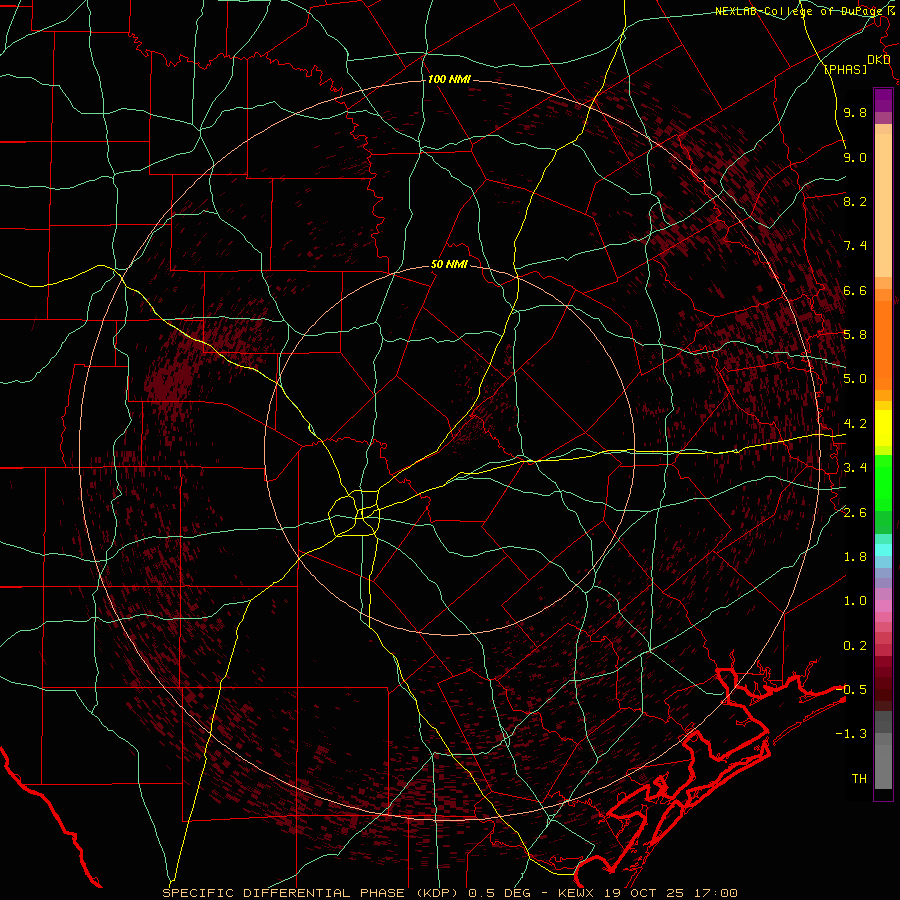This screenshot has width=900, height=900.
Task: Click the peach segment of color bar
Action: pos(883,207)
